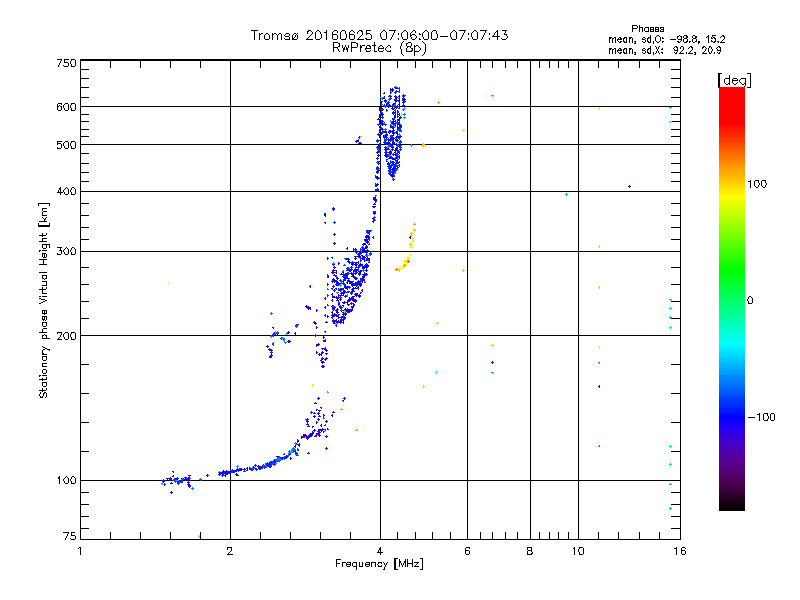The width and height of the screenshot is (800, 600).
Task: Click the x-axis label '6'
Action: click(467, 551)
